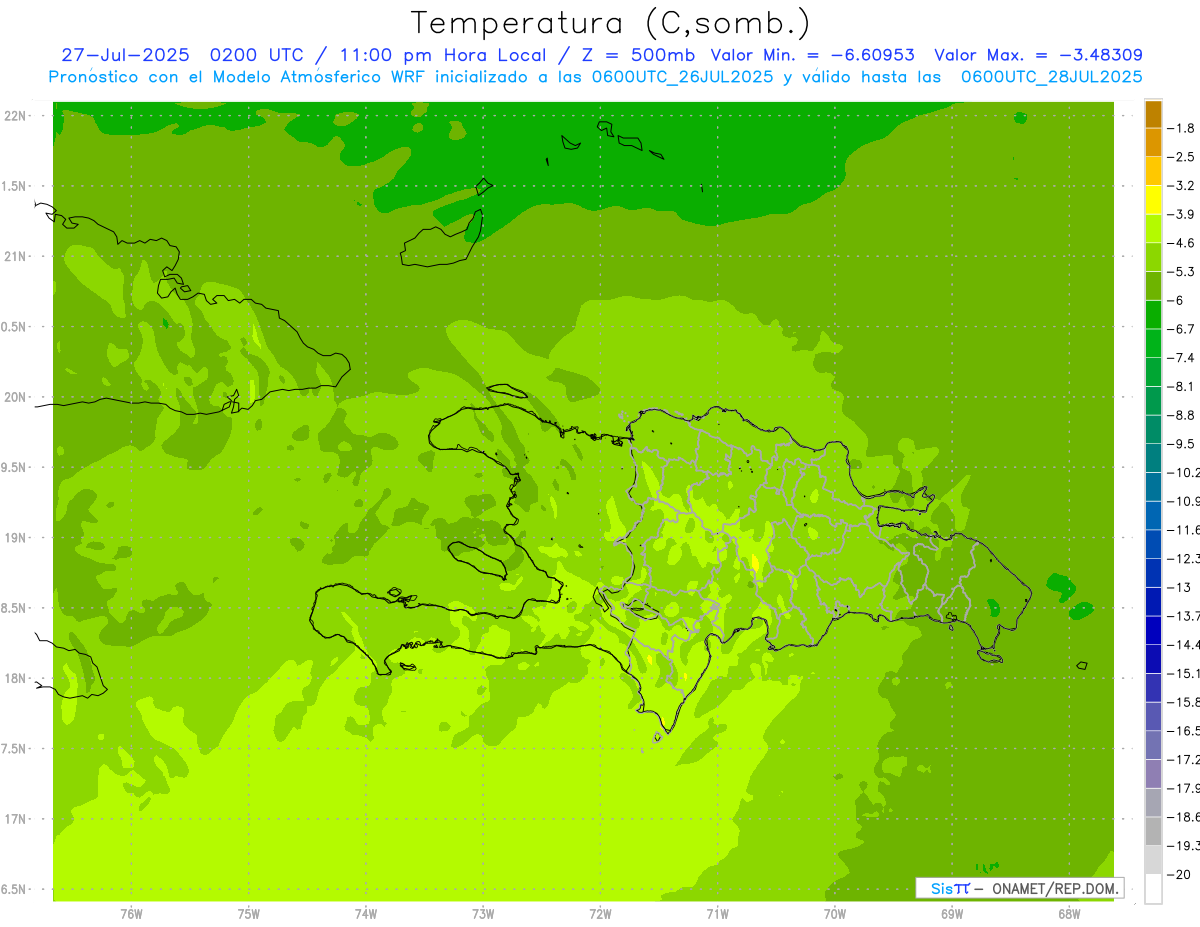Select the '-8.1' colorbar value
The width and height of the screenshot is (1200, 927).
1182,386
